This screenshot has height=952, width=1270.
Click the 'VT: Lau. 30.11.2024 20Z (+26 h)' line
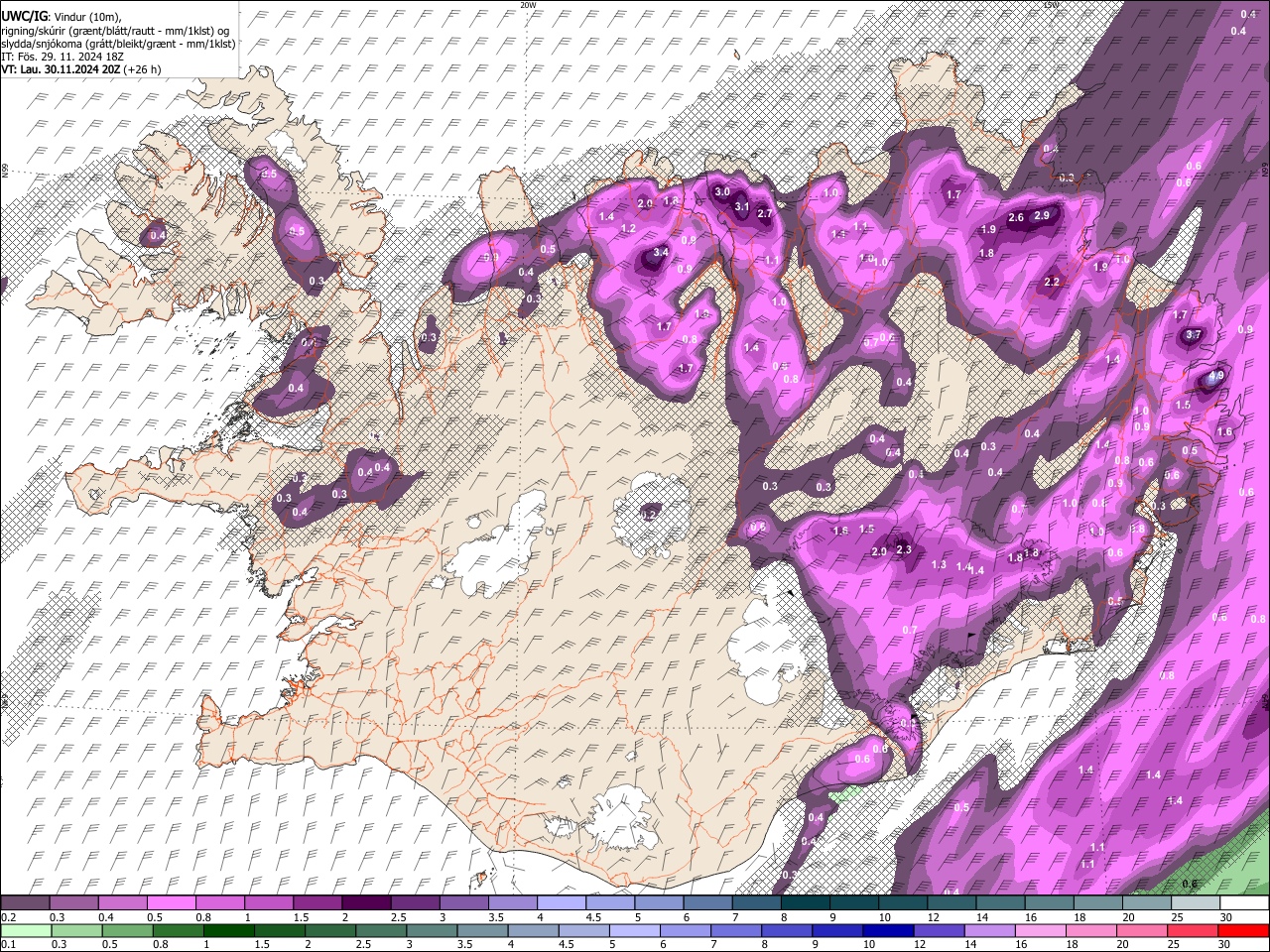pos(81,69)
